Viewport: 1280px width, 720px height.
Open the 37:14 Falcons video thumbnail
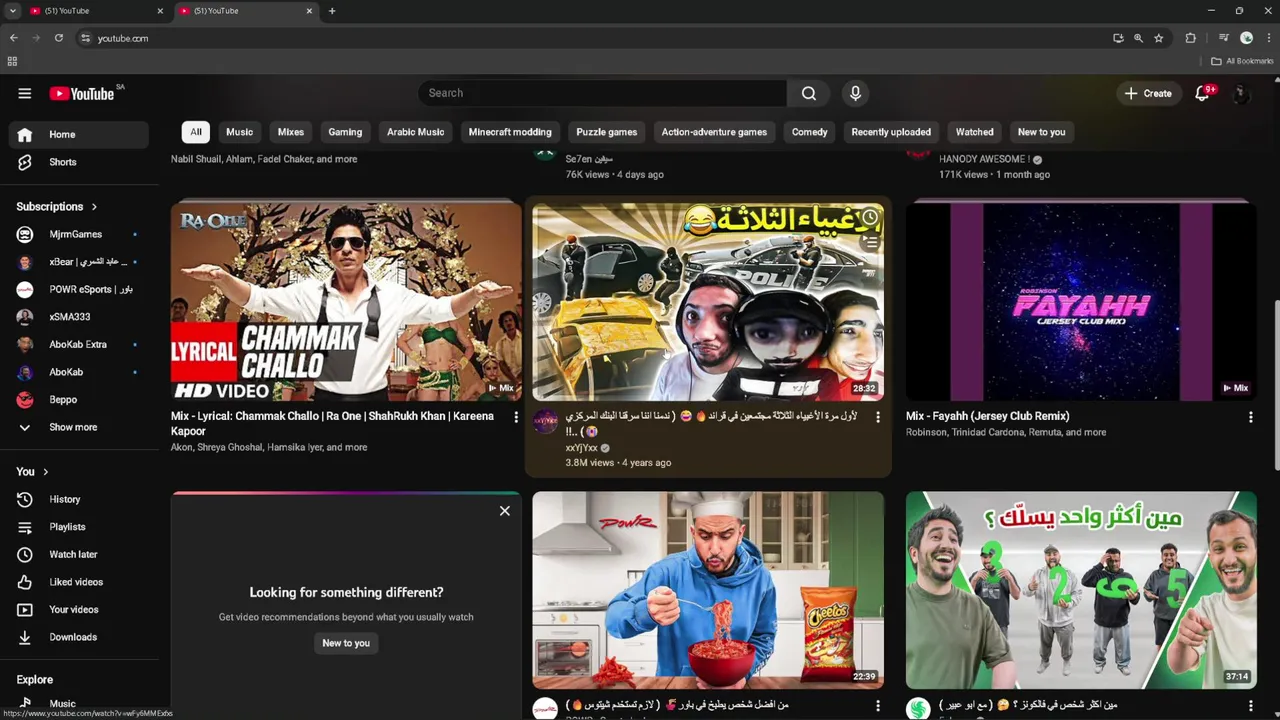tap(1081, 590)
